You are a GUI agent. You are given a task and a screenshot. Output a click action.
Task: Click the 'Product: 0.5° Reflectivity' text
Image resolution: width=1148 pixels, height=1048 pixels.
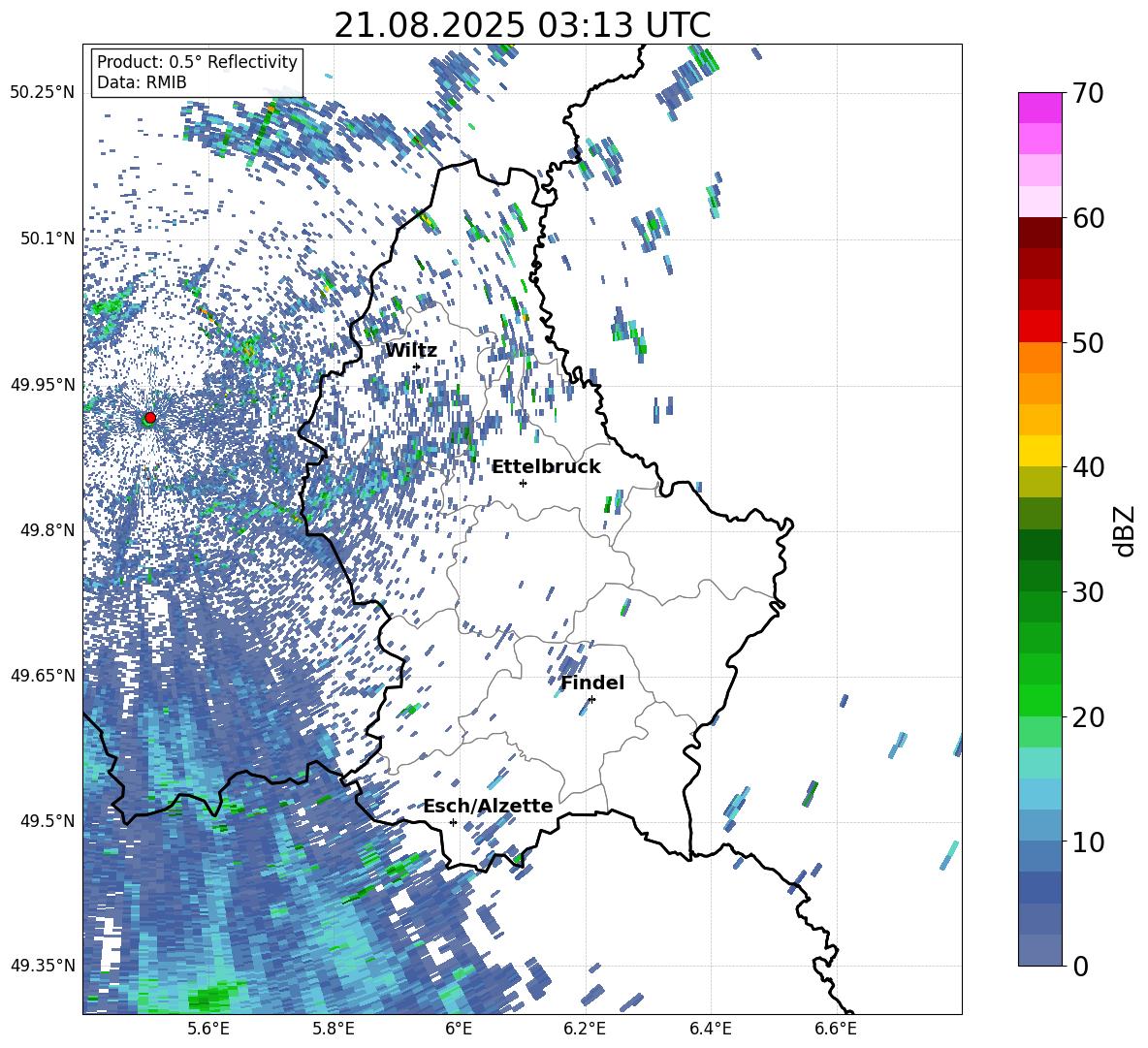[197, 61]
